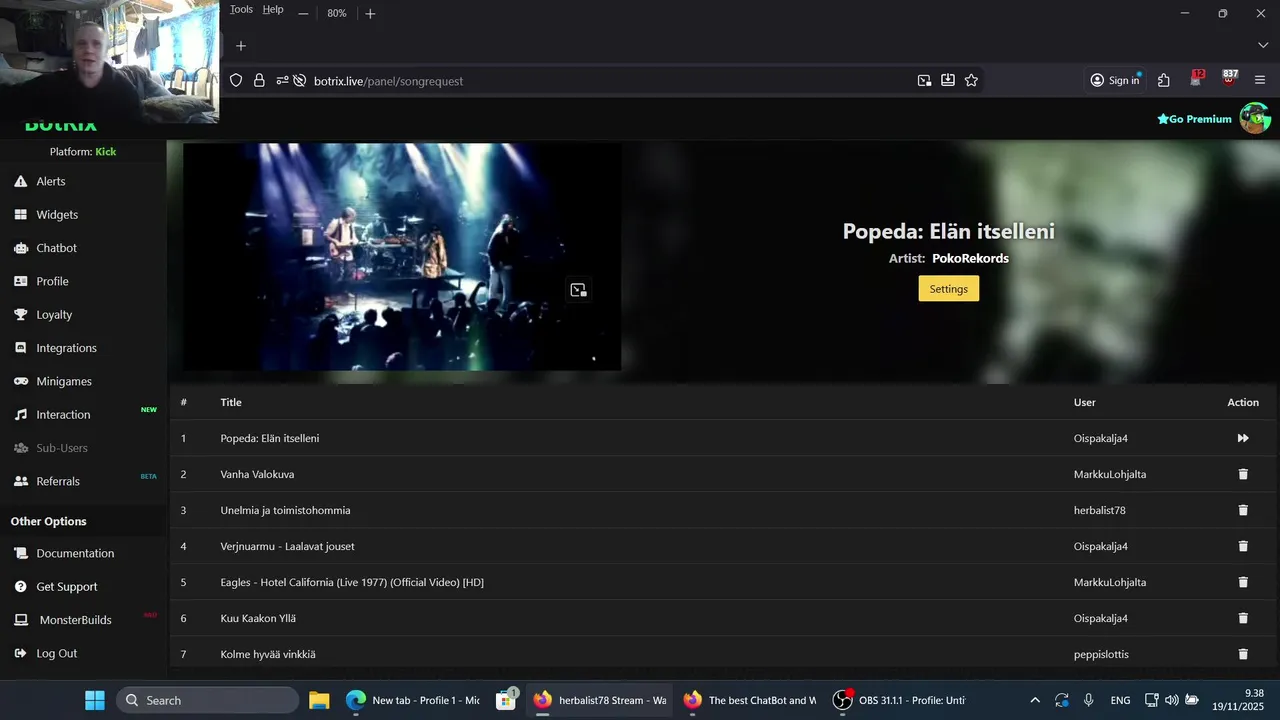Open Sub-Users in the sidebar

(x=62, y=448)
